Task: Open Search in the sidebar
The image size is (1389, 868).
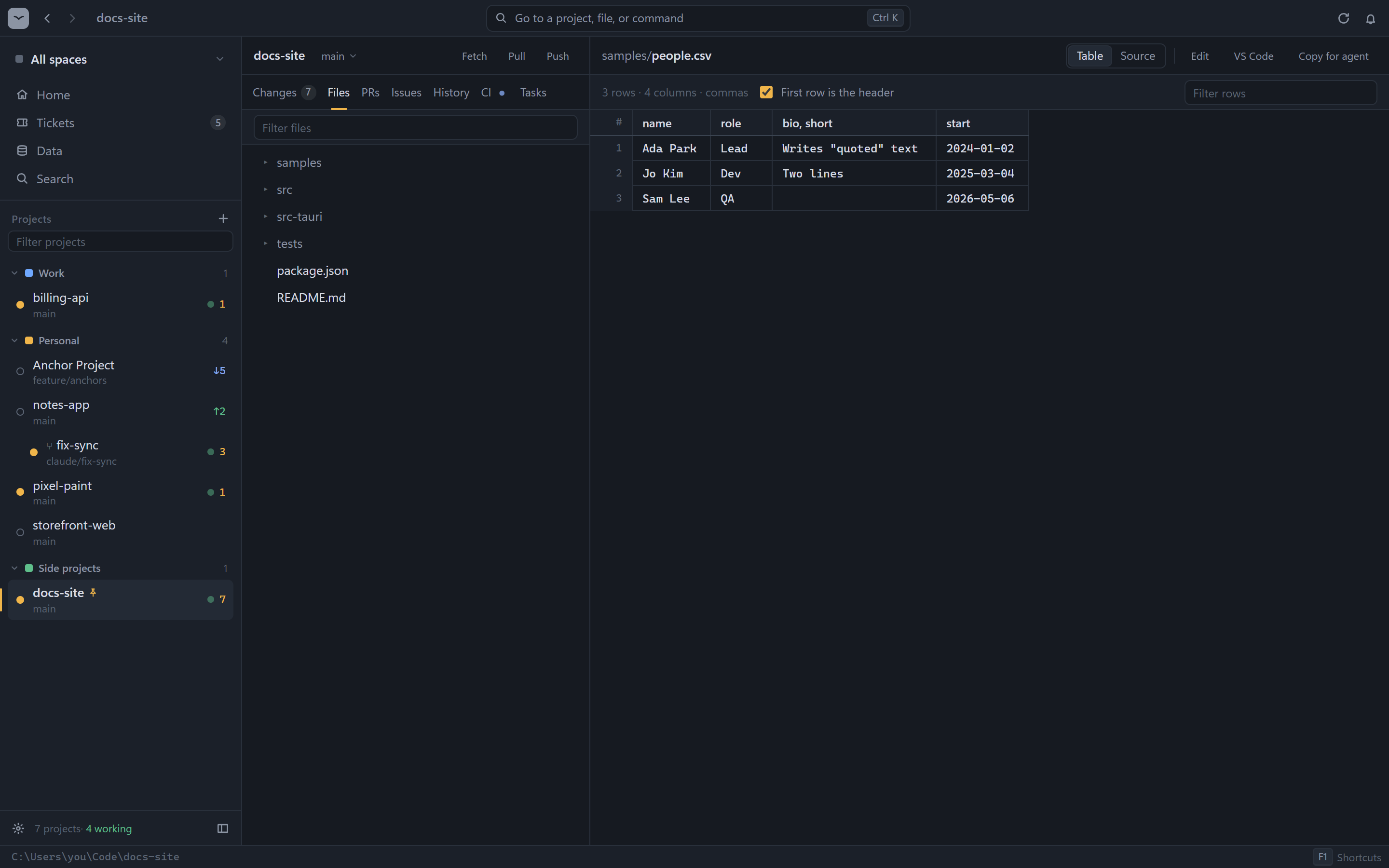Action: pyautogui.click(x=121, y=179)
